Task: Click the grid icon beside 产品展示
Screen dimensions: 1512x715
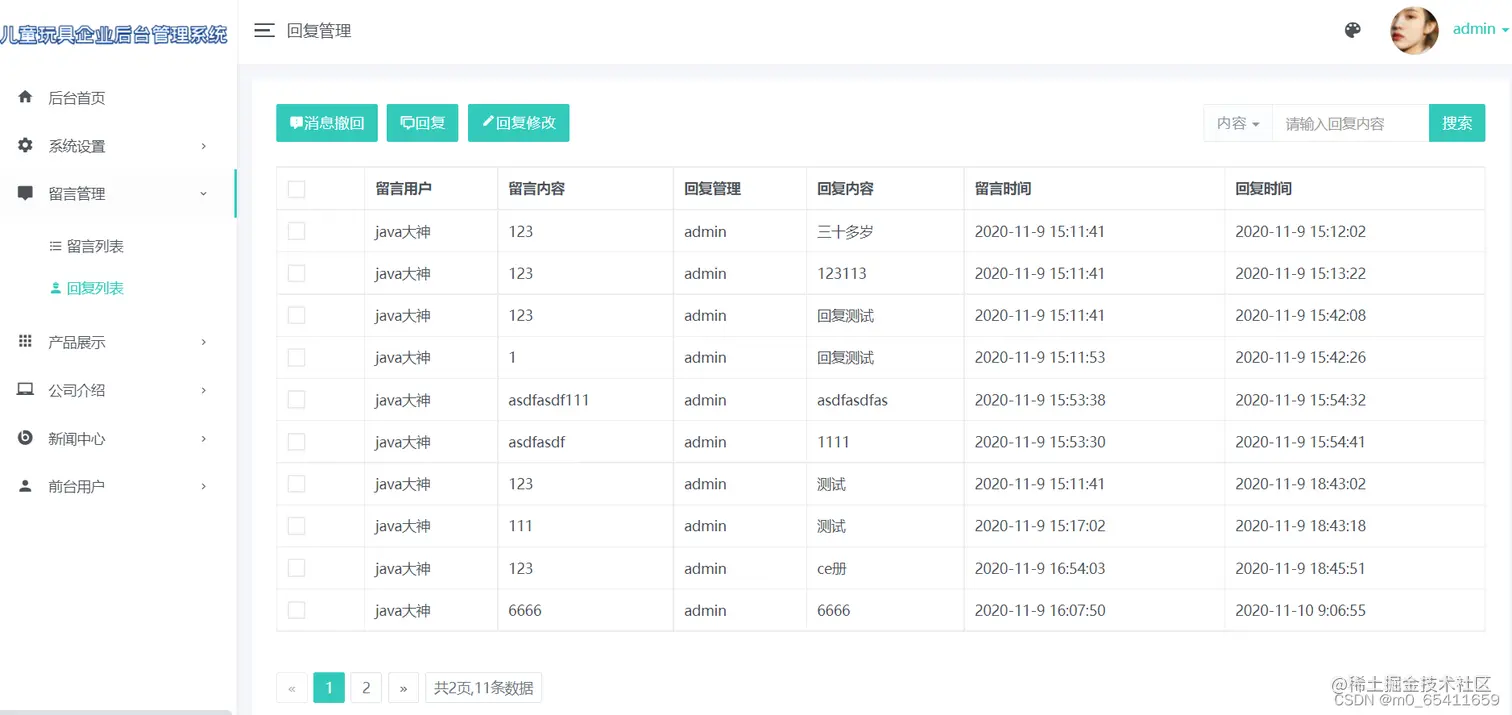Action: 26,341
